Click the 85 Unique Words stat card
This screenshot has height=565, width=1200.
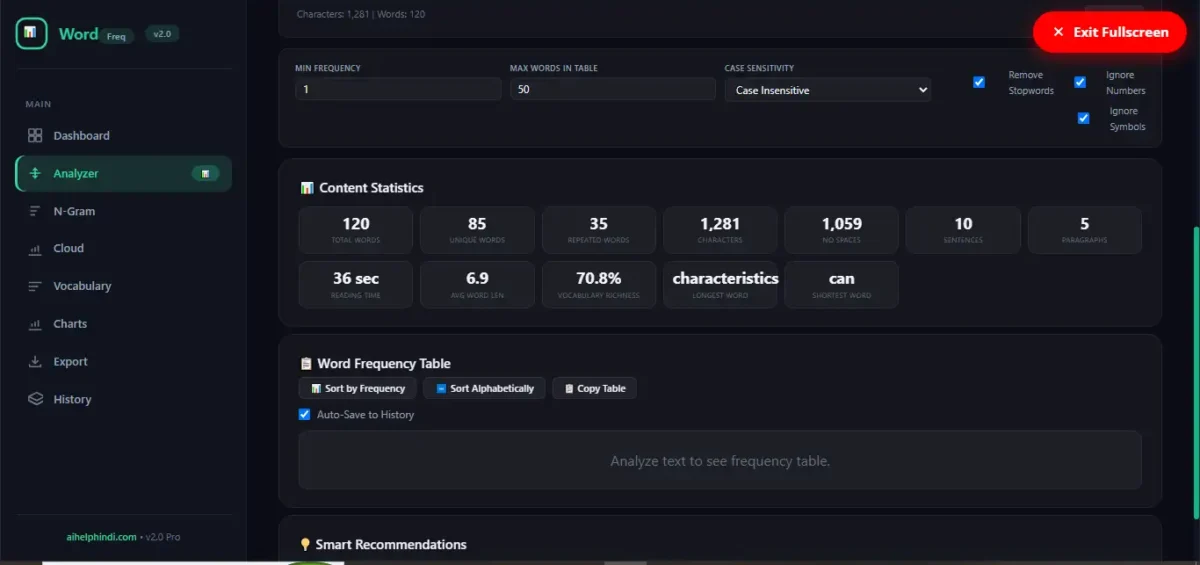point(477,230)
